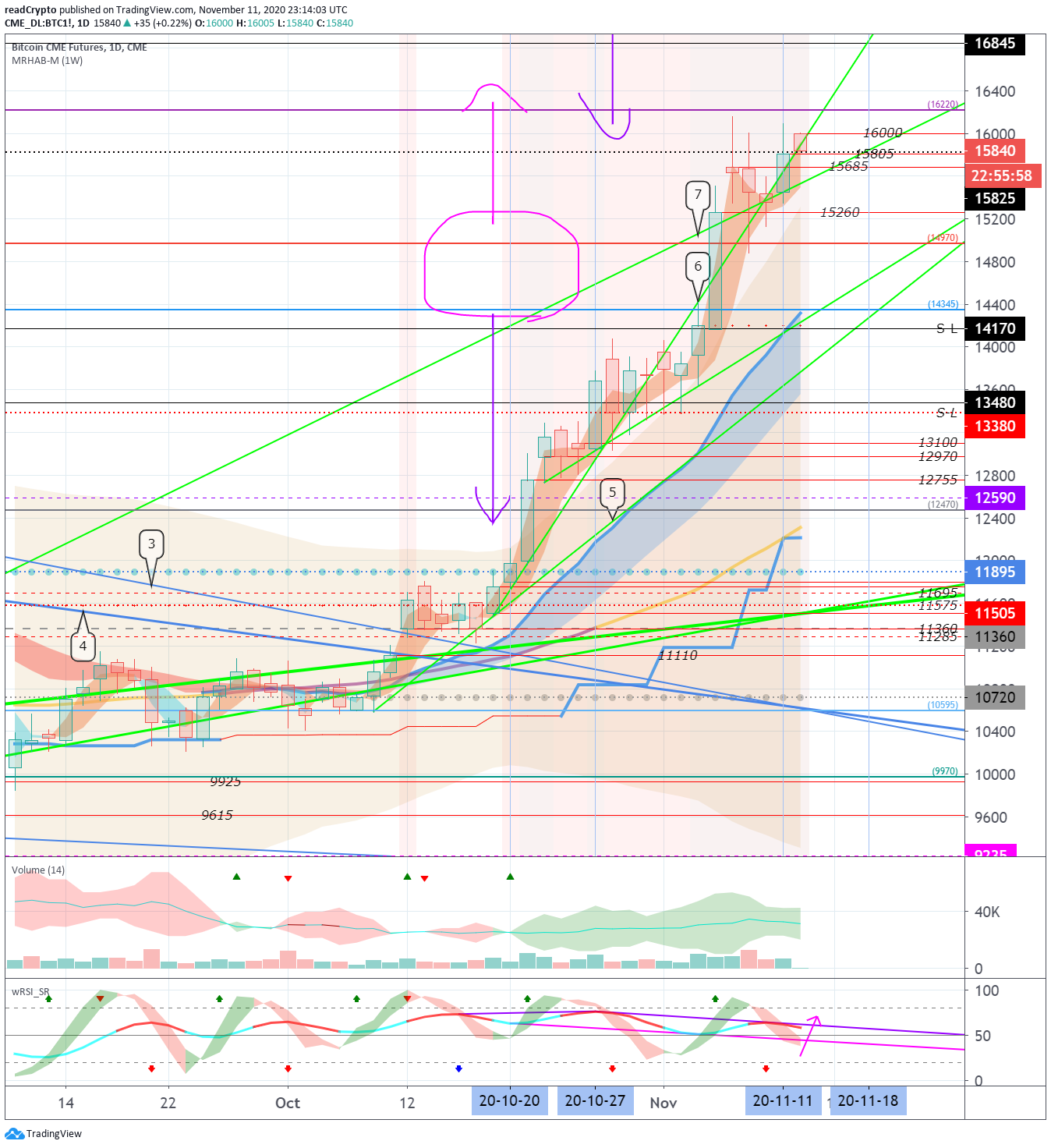This screenshot has height=1148, width=1051.
Task: Click the (12470) level annotation
Action: [943, 504]
